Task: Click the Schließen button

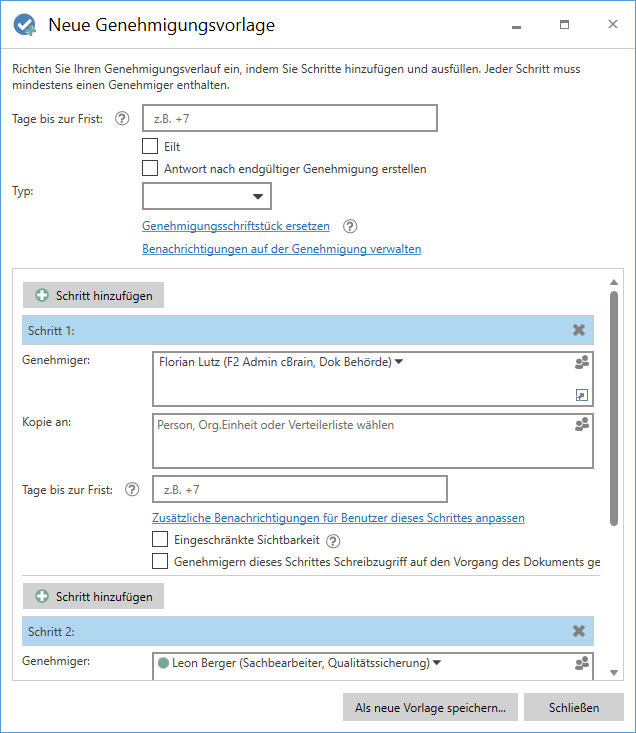Action: point(574,707)
